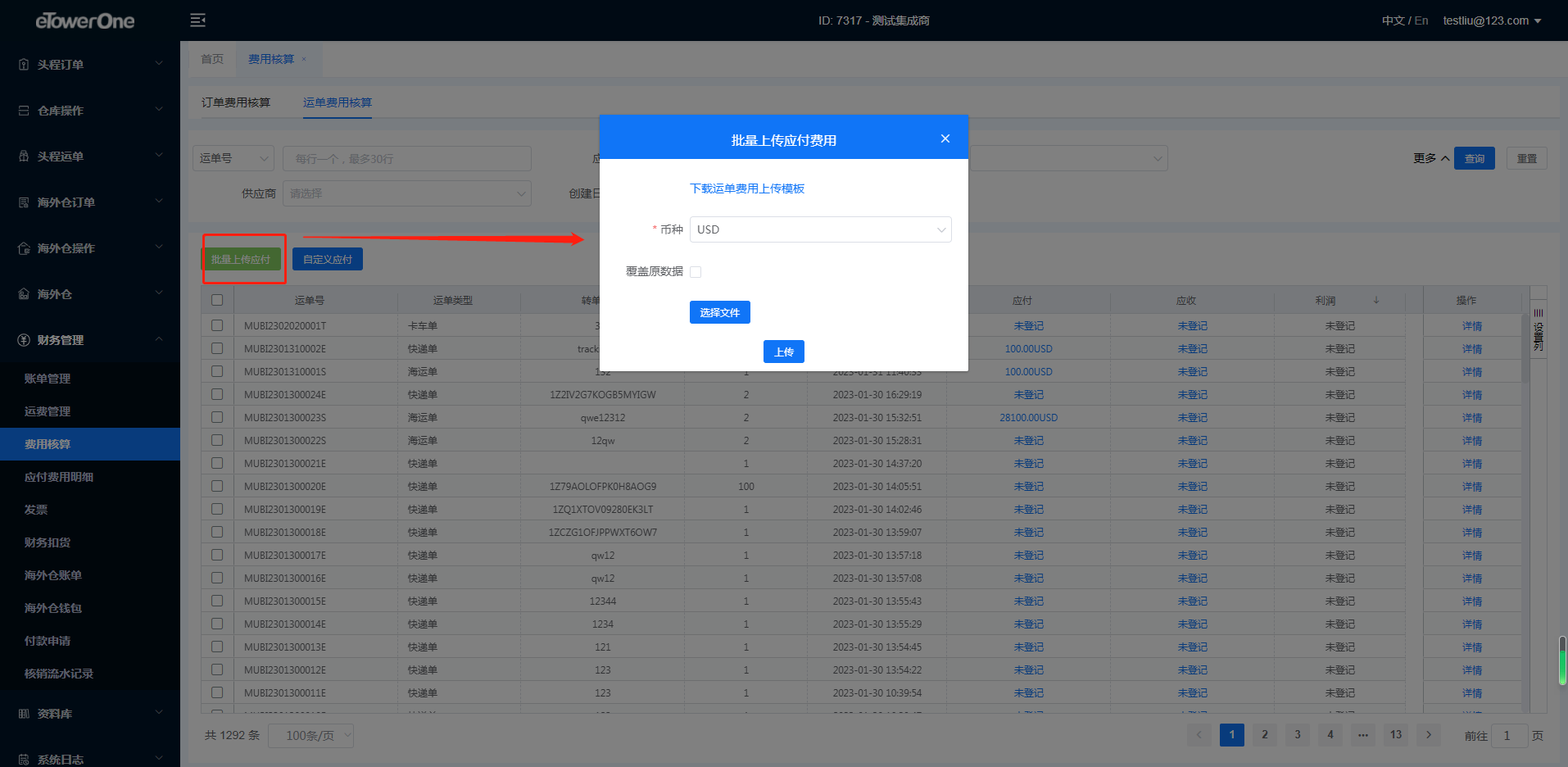This screenshot has width=1568, height=767.
Task: Click 下载运单费用上传模板 link
Action: 746,188
